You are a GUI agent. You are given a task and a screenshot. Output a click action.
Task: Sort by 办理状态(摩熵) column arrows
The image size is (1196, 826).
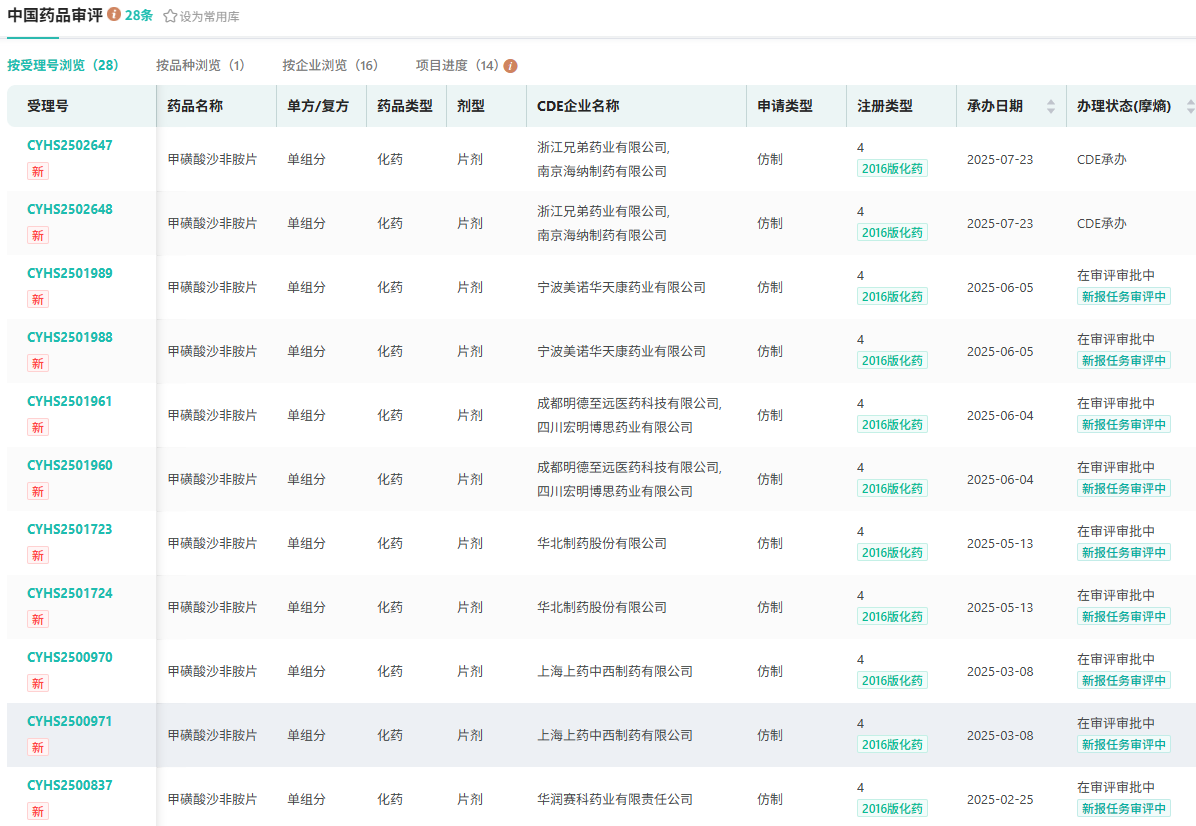(x=1189, y=106)
